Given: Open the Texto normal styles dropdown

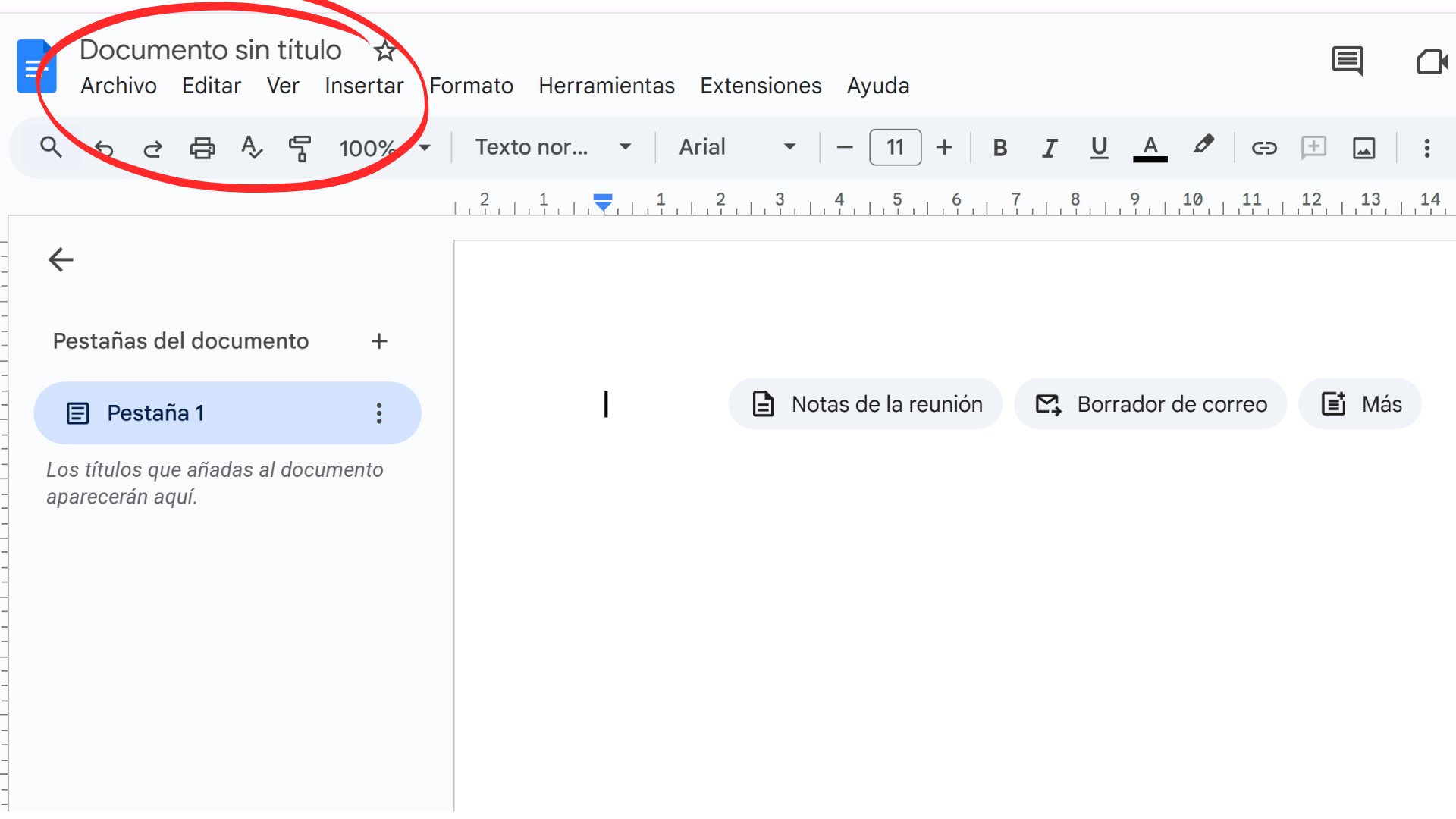Looking at the screenshot, I should pyautogui.click(x=551, y=147).
